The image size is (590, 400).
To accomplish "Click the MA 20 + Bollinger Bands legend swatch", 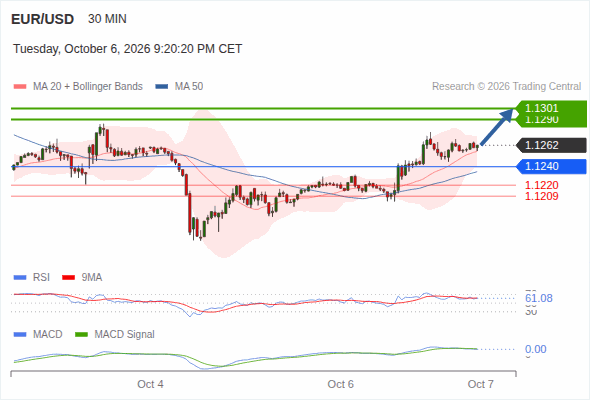I will click(20, 87).
